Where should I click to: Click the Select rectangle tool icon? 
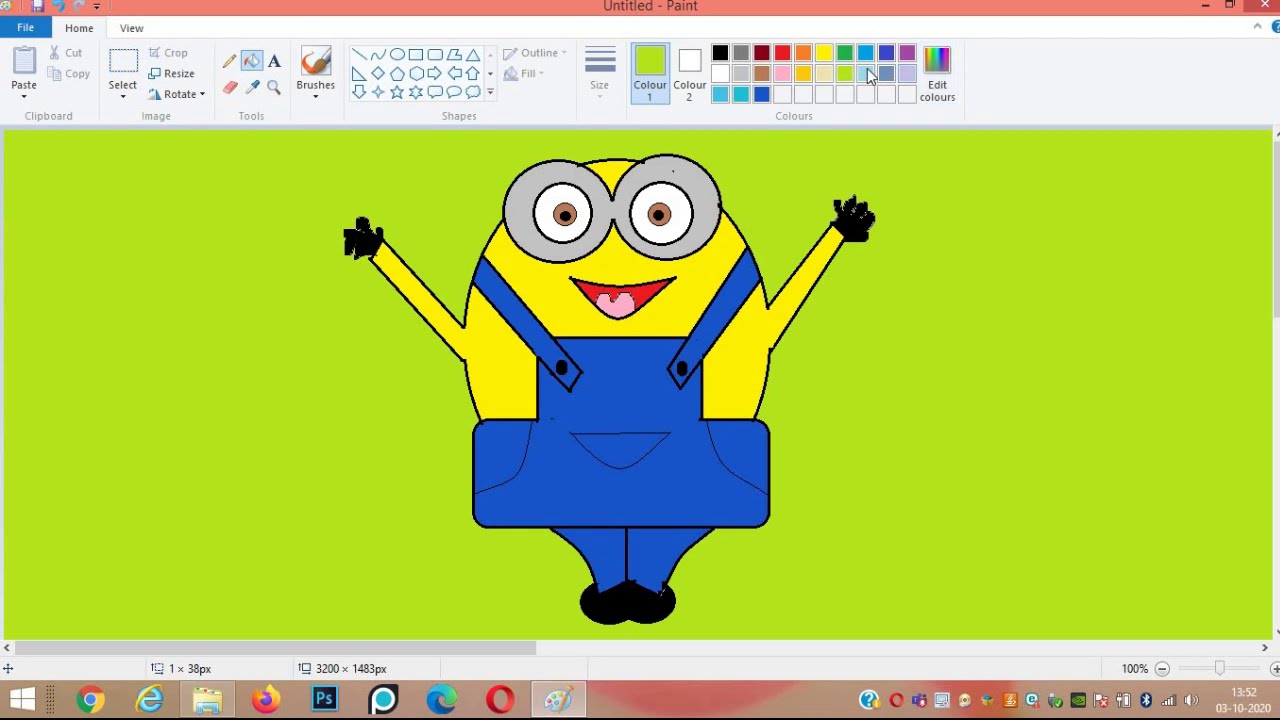[x=123, y=61]
